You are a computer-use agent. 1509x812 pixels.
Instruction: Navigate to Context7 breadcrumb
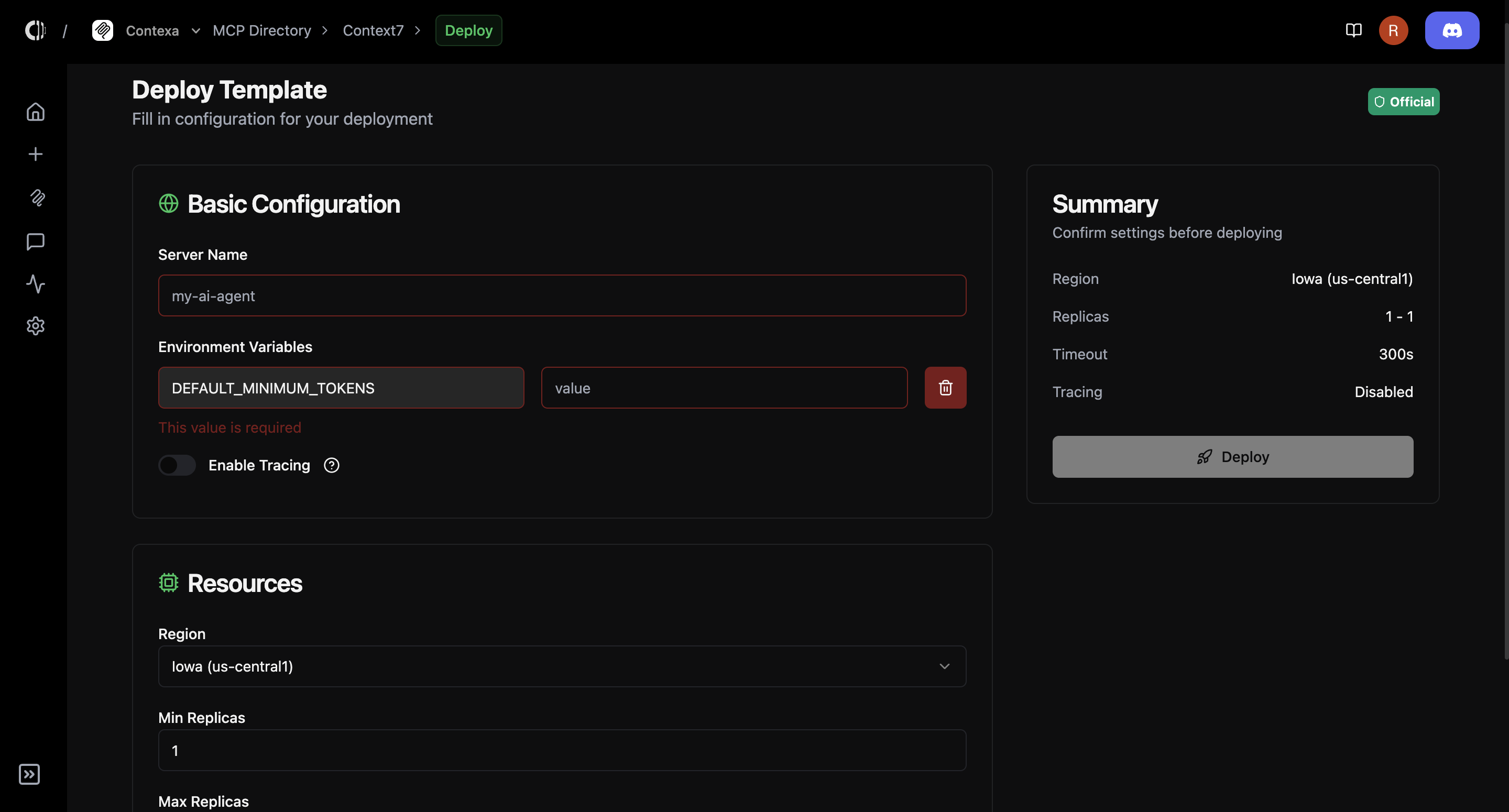coord(373,30)
